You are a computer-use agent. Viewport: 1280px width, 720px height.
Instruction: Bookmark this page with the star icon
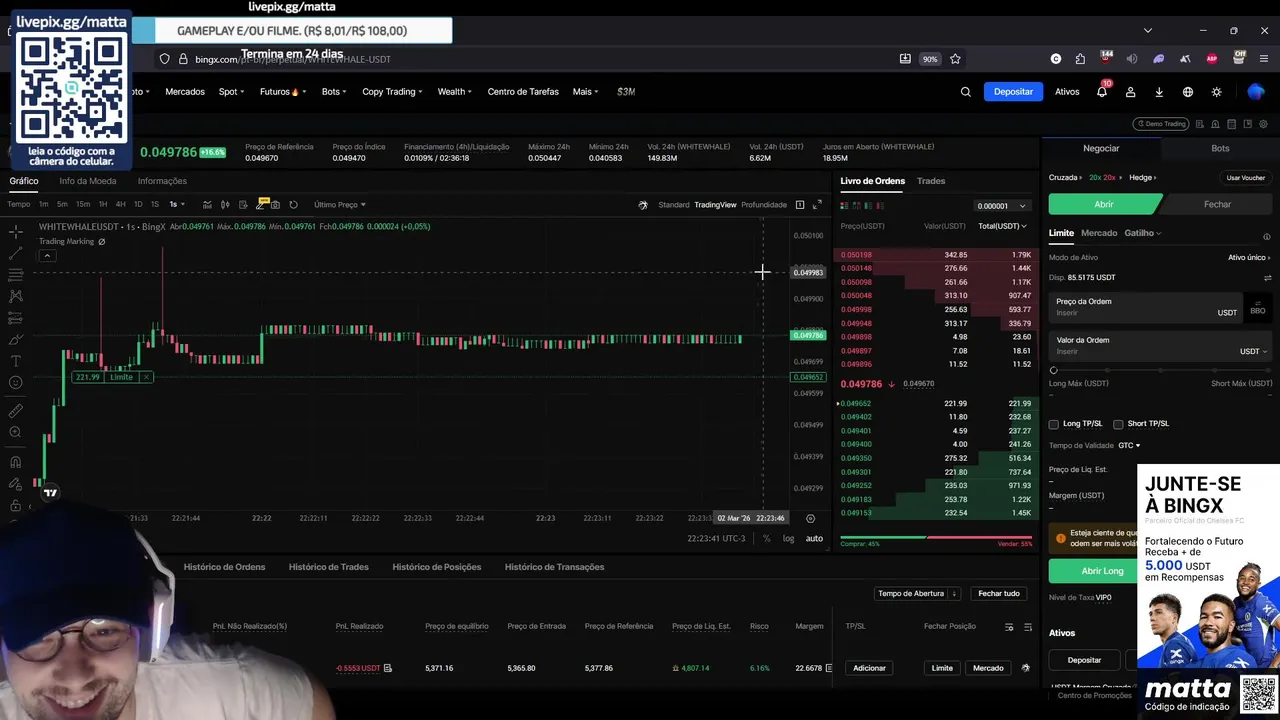point(955,59)
